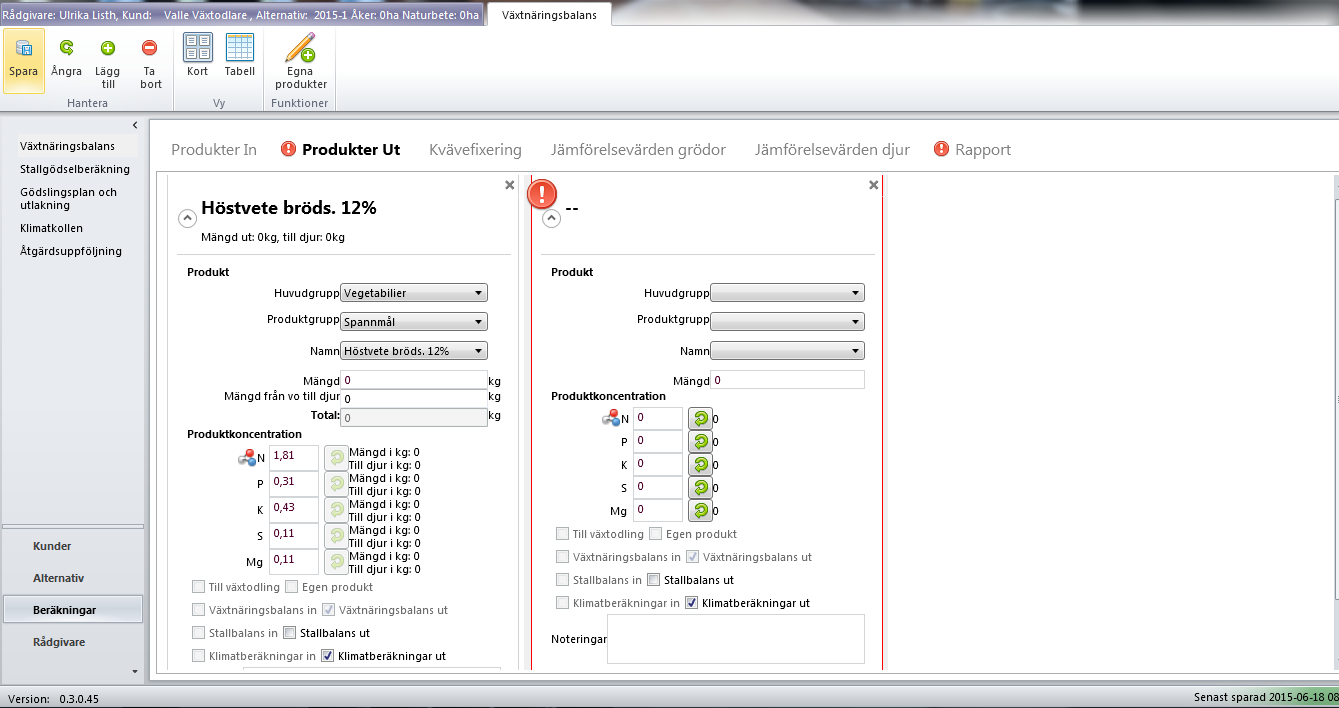Click molecule icon next to N in empty card
1339x708 pixels.
(610, 418)
